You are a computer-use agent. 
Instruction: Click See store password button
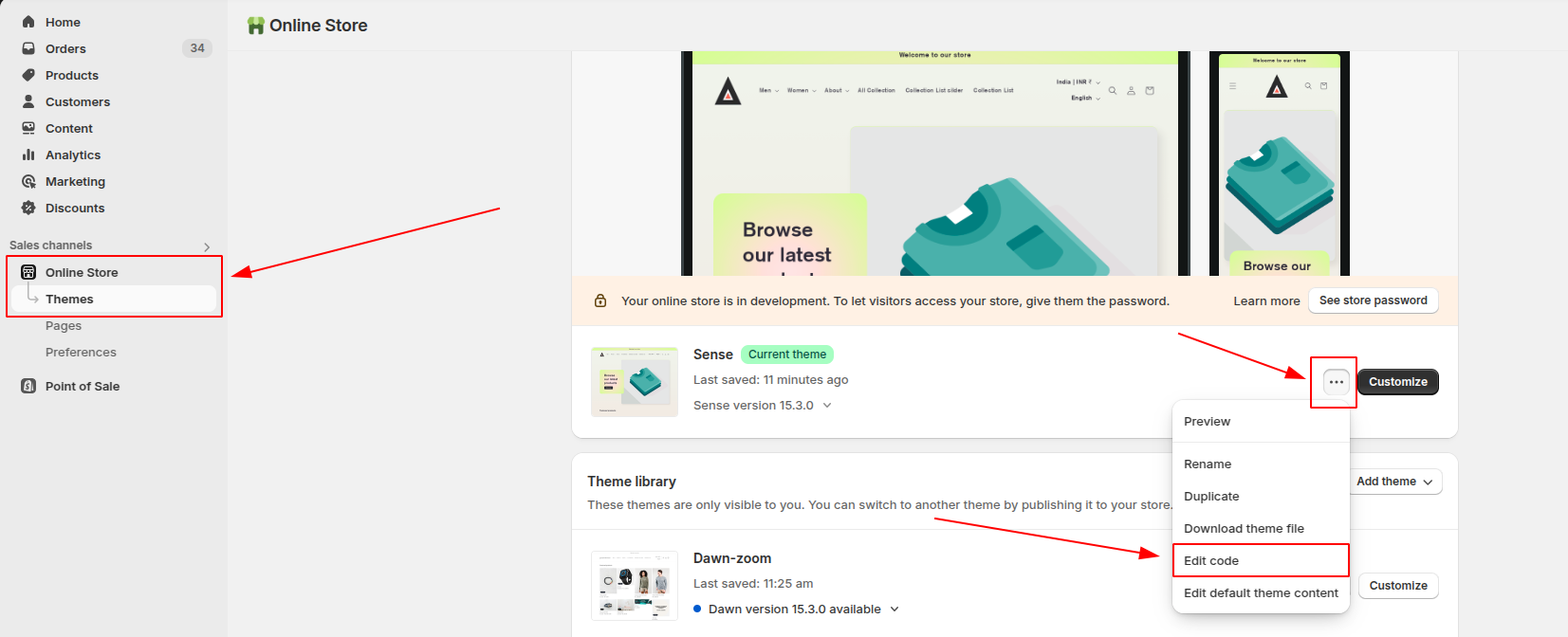pos(1373,300)
